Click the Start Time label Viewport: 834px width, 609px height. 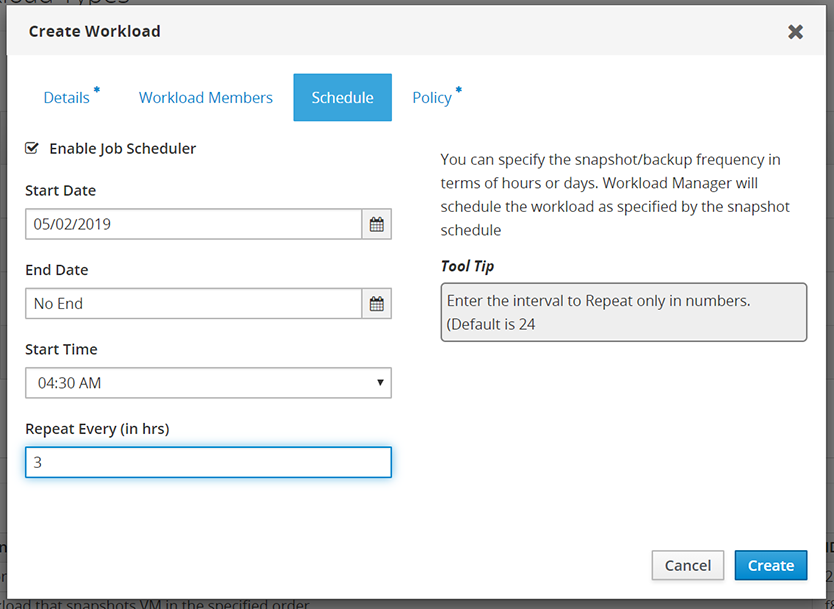click(61, 349)
